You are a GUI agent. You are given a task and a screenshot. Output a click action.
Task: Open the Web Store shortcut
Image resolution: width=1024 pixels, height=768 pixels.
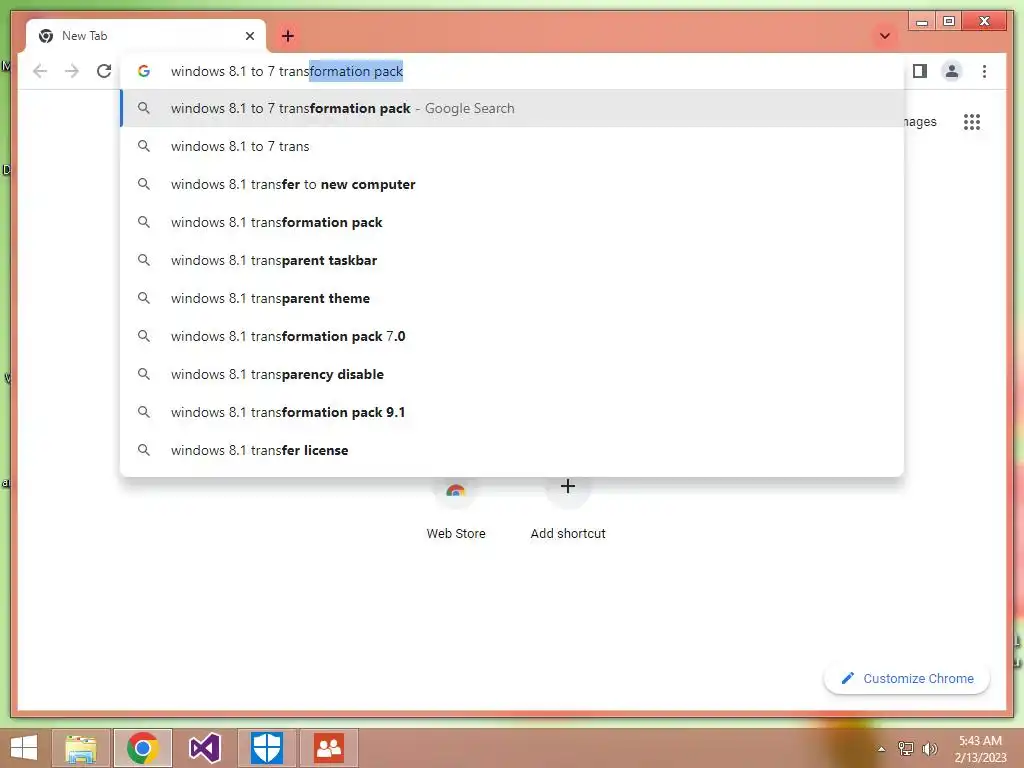[456, 513]
